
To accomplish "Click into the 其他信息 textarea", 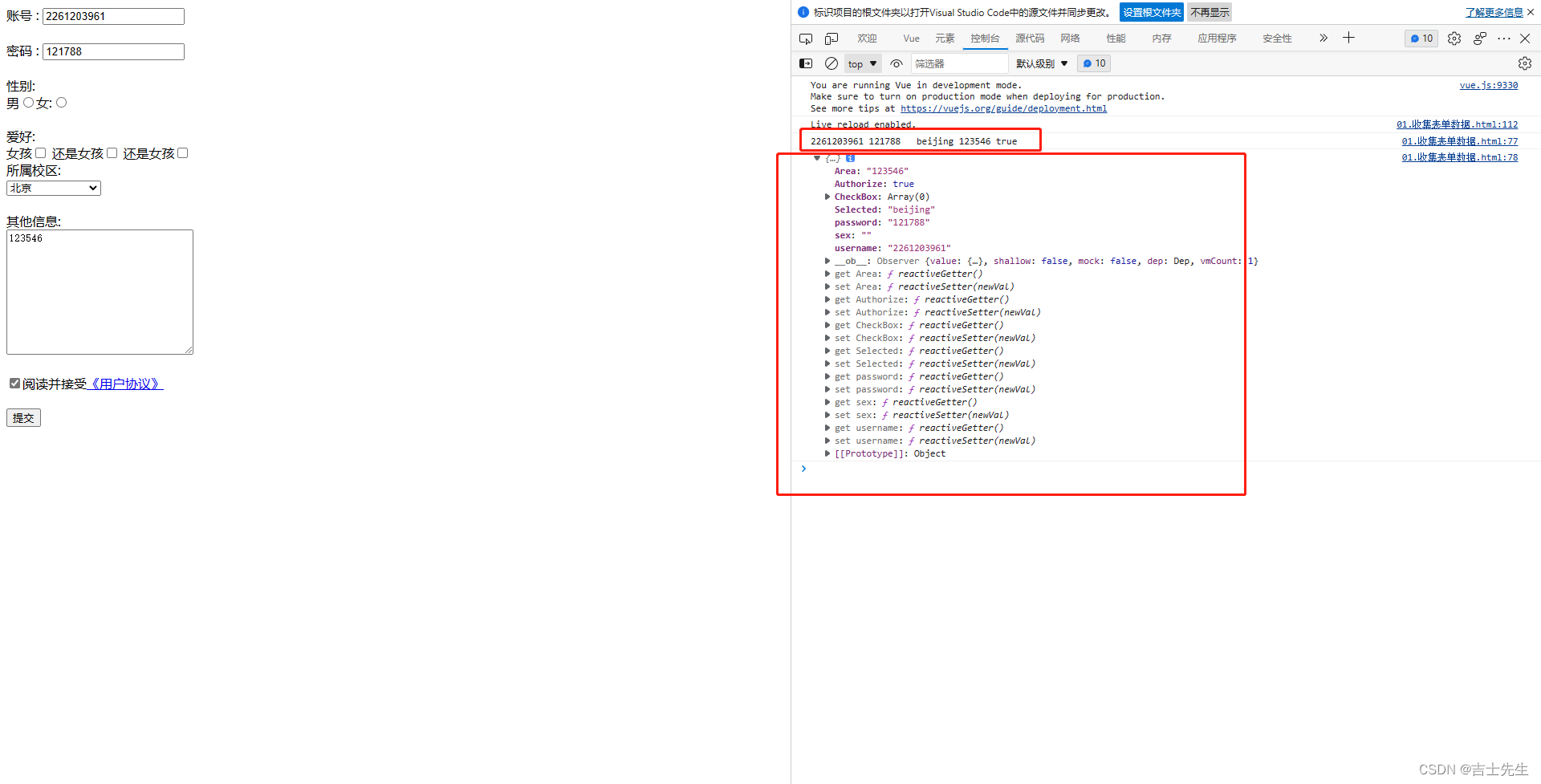I will pyautogui.click(x=100, y=292).
